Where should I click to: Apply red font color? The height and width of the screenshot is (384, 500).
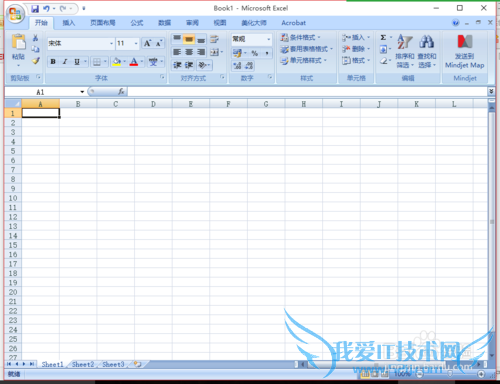pos(134,62)
